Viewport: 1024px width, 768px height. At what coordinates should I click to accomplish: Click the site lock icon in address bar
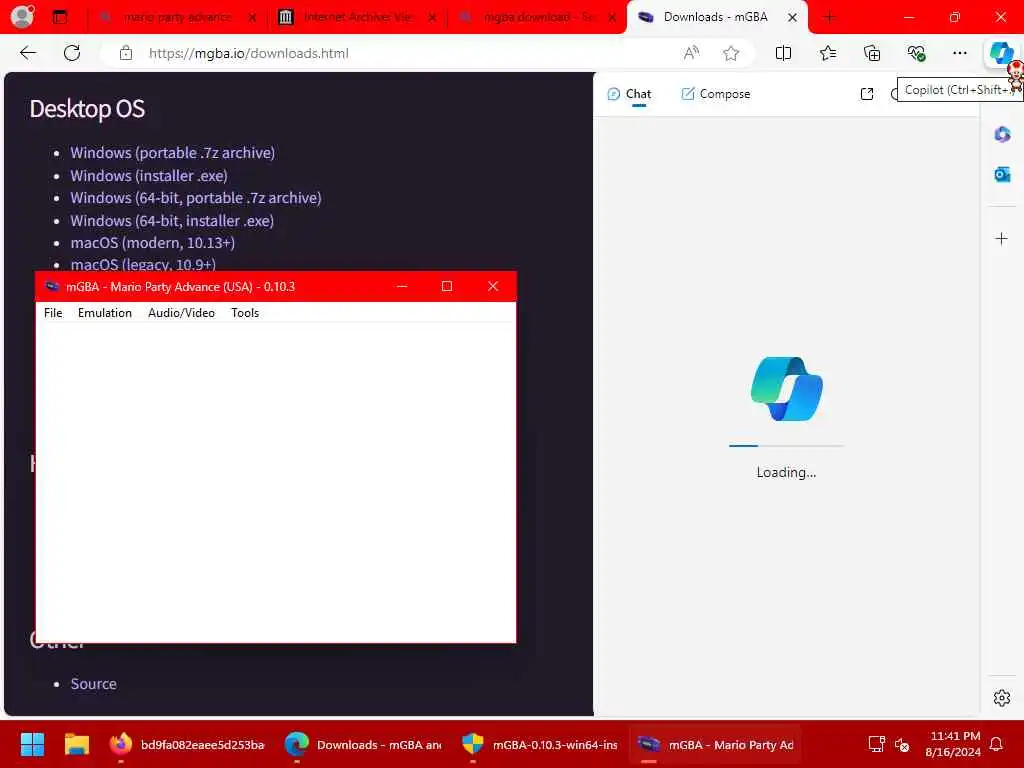pyautogui.click(x=125, y=54)
